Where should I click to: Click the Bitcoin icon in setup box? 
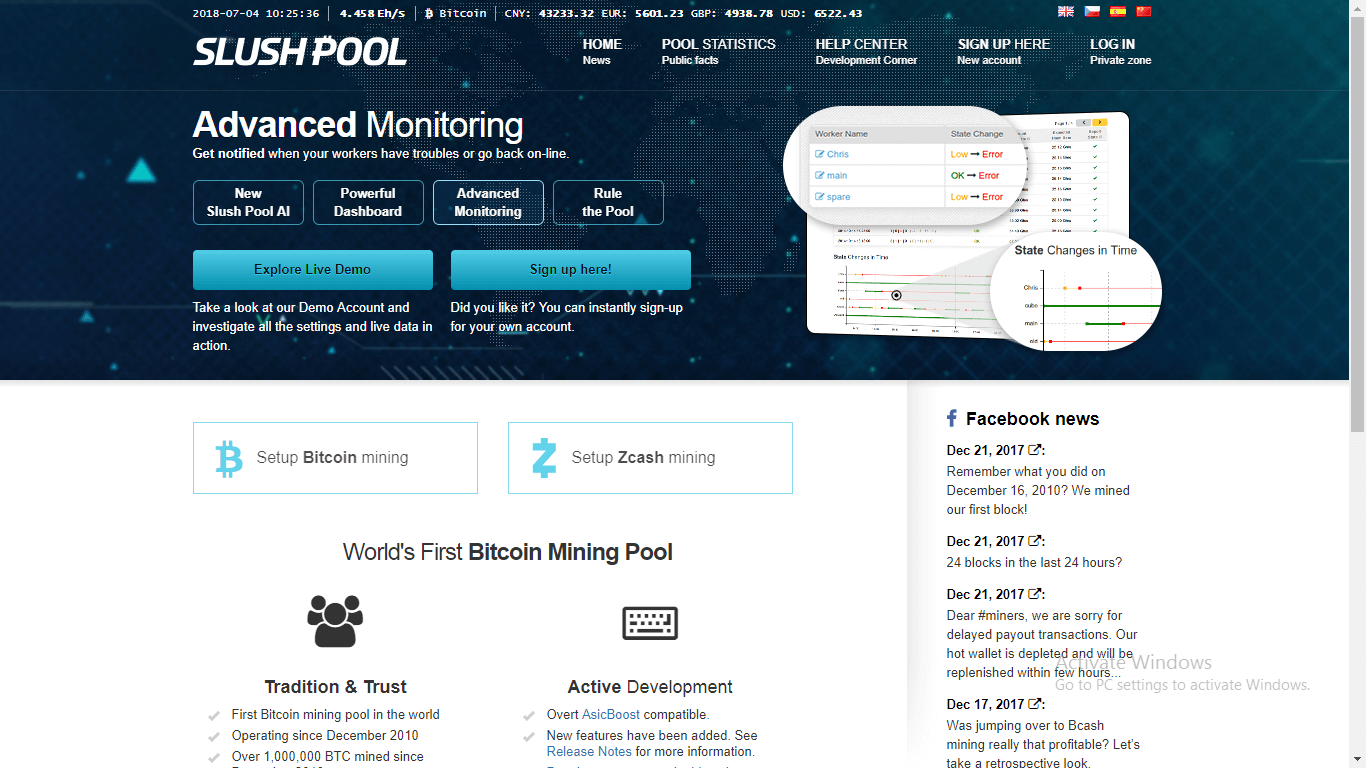click(229, 458)
